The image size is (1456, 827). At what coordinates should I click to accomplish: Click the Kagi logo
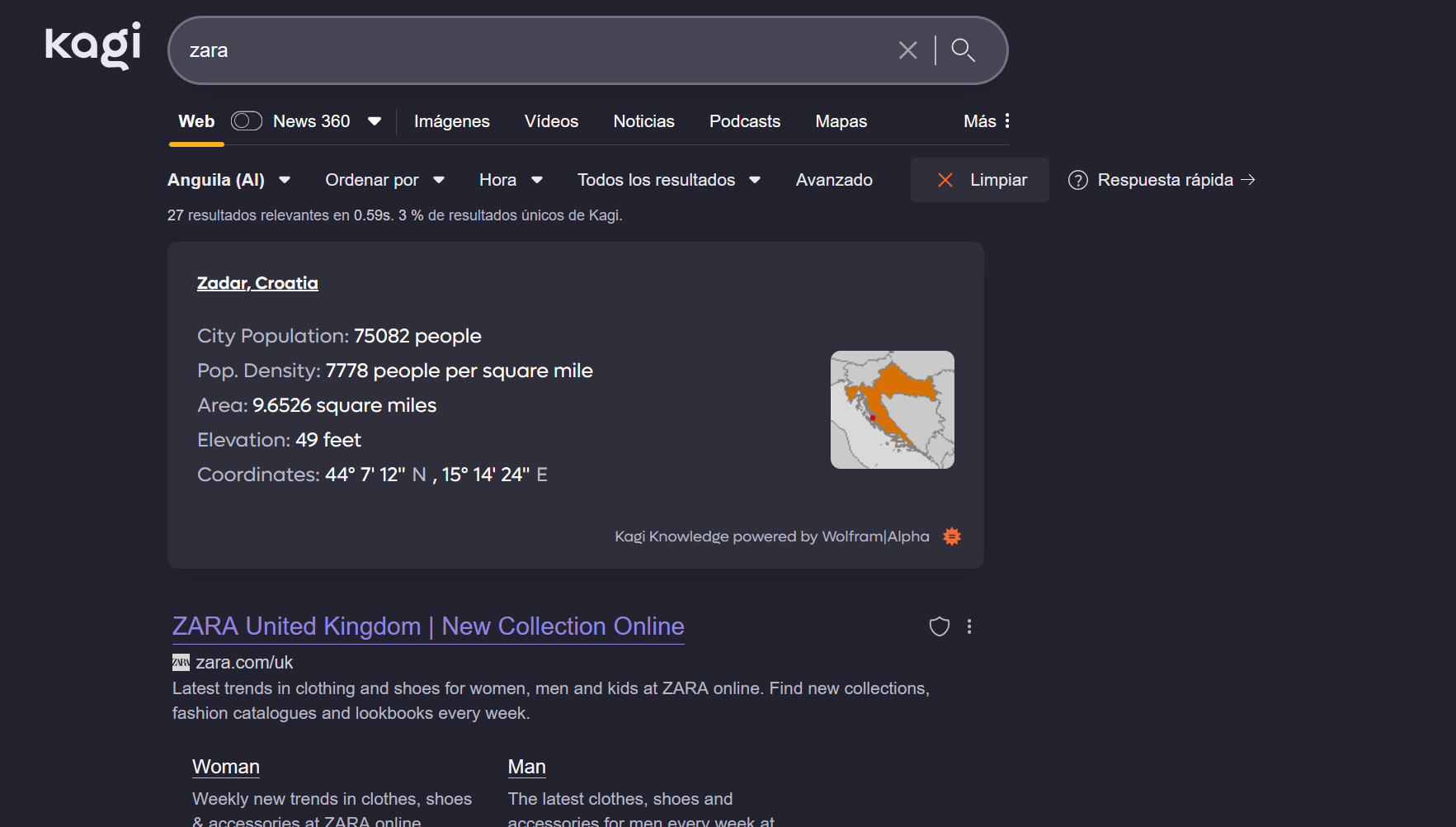92,46
